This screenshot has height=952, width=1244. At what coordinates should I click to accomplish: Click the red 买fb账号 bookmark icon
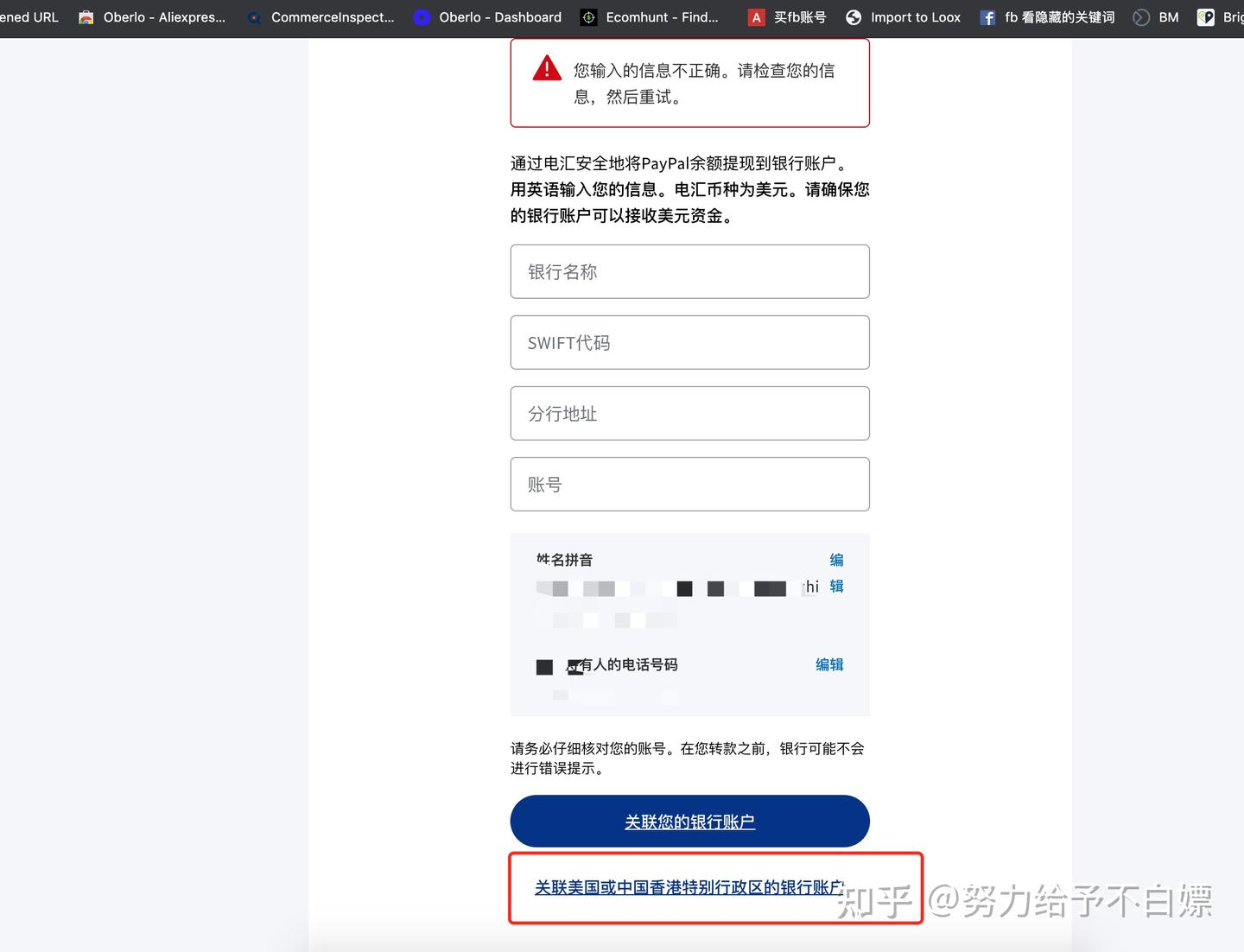click(x=756, y=16)
